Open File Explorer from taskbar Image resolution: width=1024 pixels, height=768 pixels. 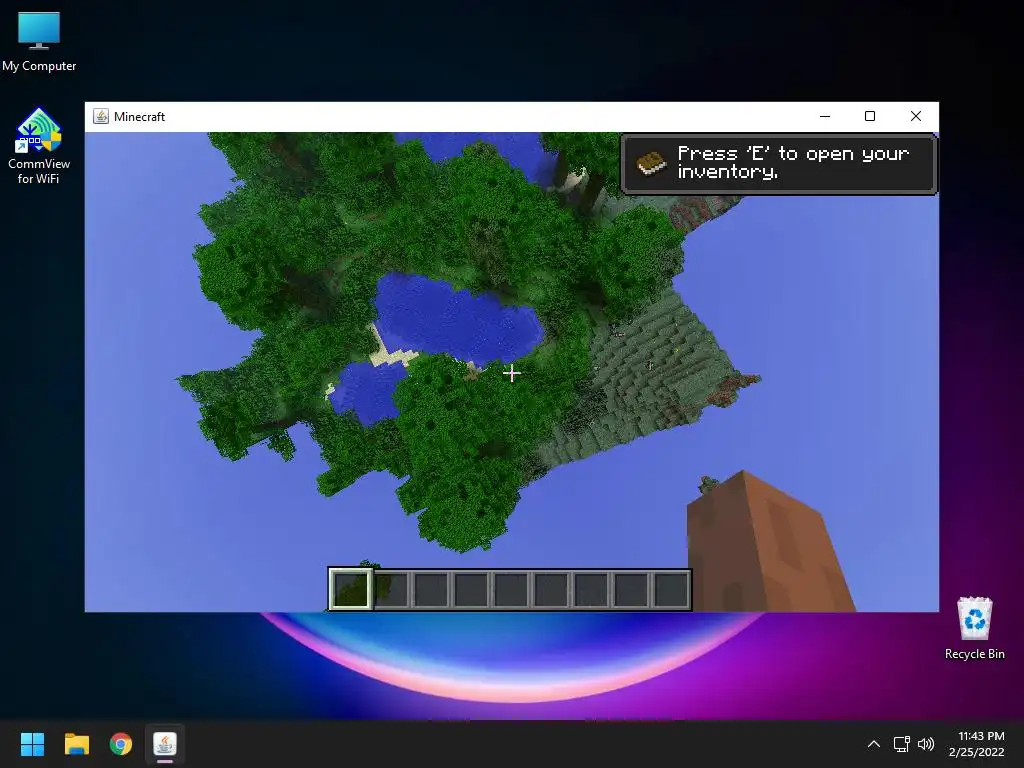pyautogui.click(x=76, y=744)
